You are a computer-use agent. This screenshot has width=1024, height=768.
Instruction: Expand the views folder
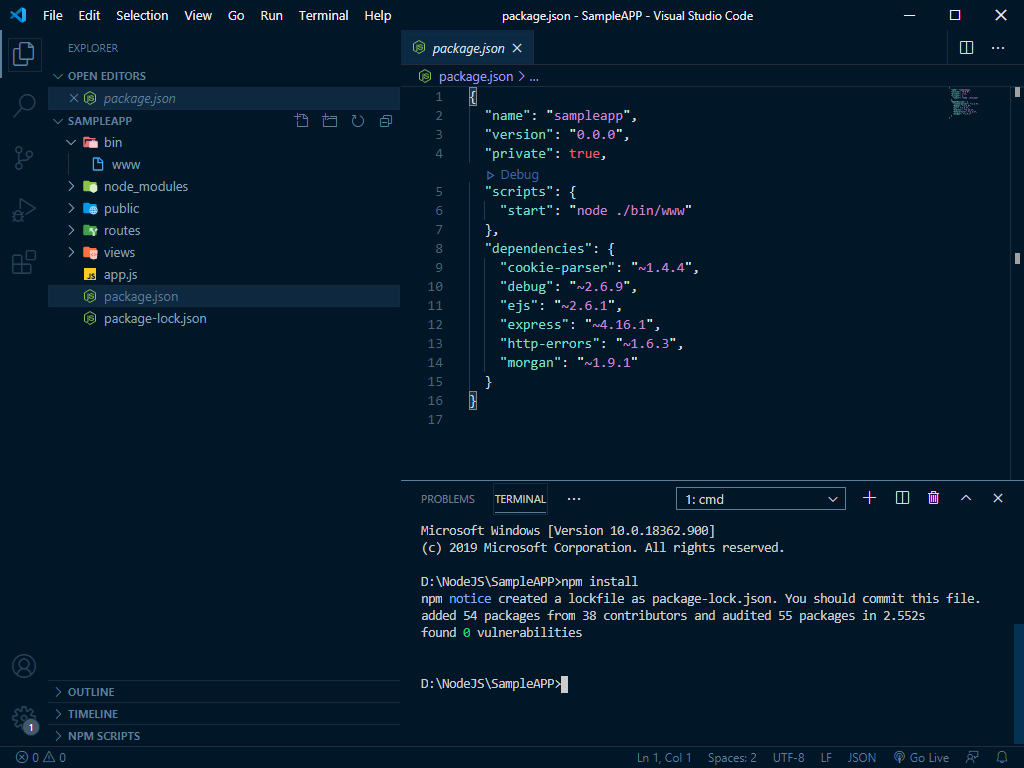[71, 252]
